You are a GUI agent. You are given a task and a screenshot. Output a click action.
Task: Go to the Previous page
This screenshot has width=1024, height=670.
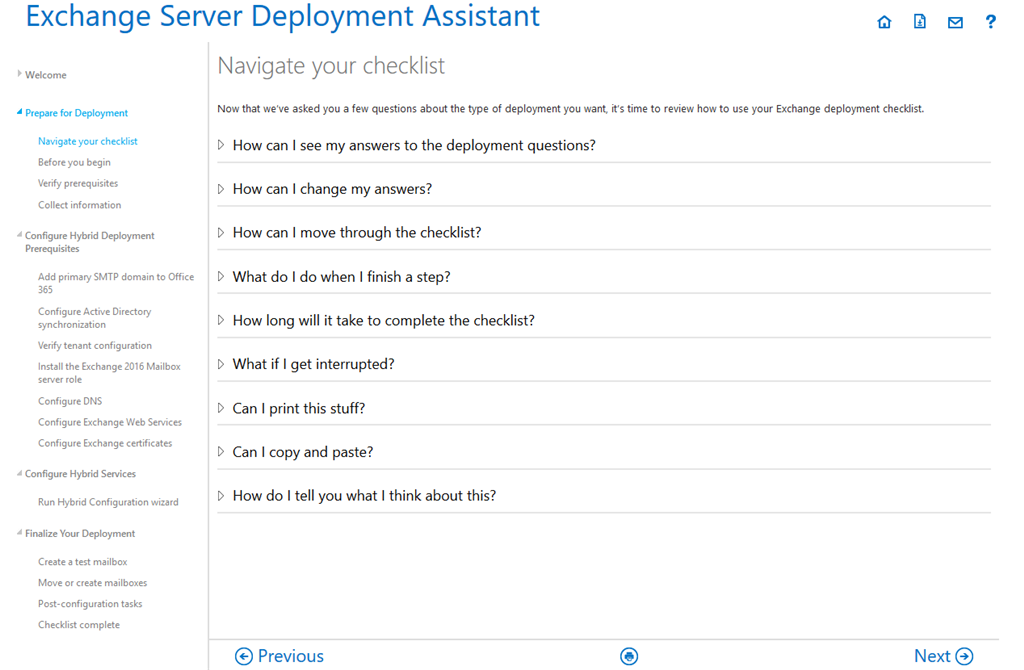point(280,656)
